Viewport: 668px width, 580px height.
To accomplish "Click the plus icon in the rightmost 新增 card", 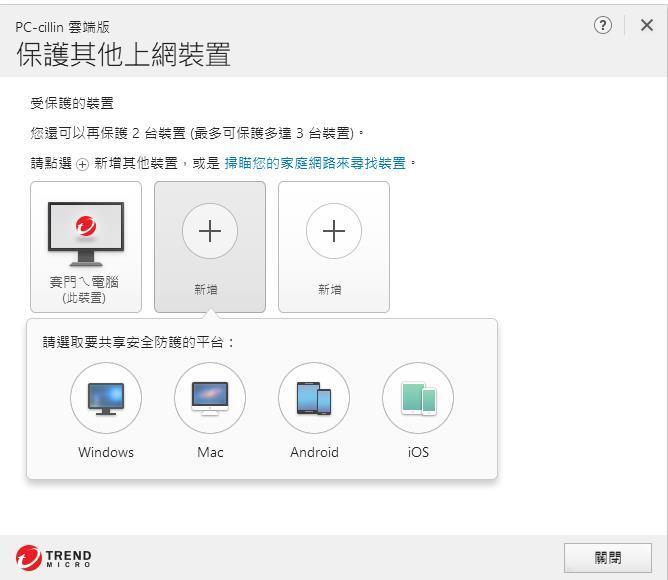I will (x=334, y=231).
